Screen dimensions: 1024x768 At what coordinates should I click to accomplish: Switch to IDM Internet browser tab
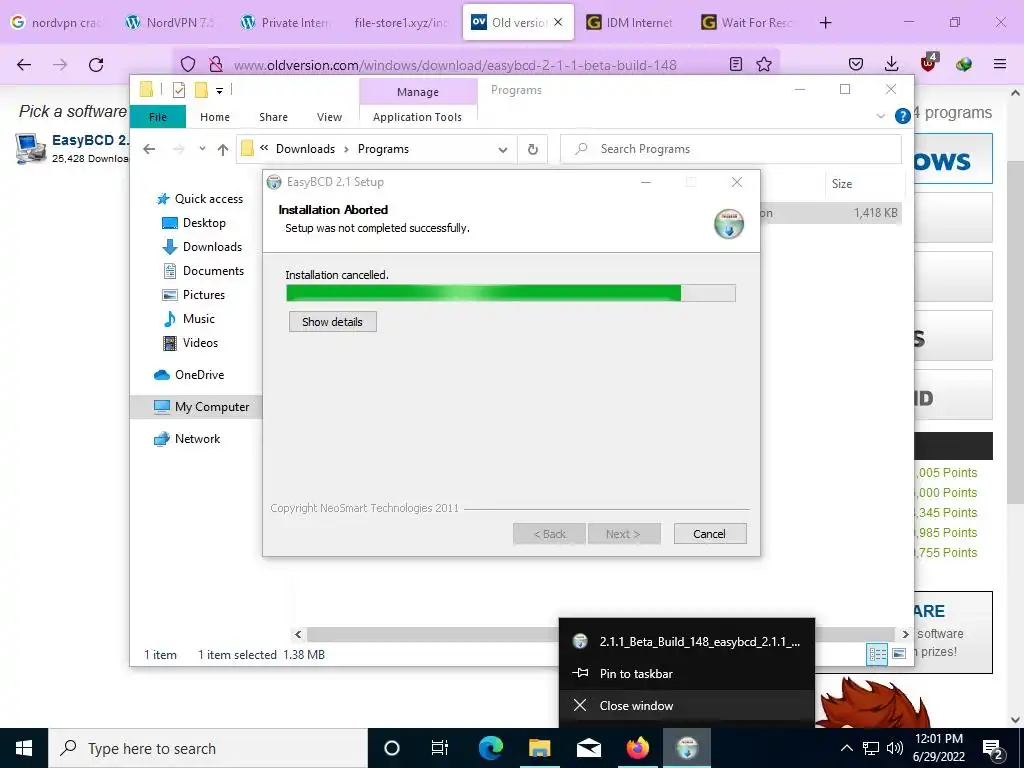tap(629, 23)
